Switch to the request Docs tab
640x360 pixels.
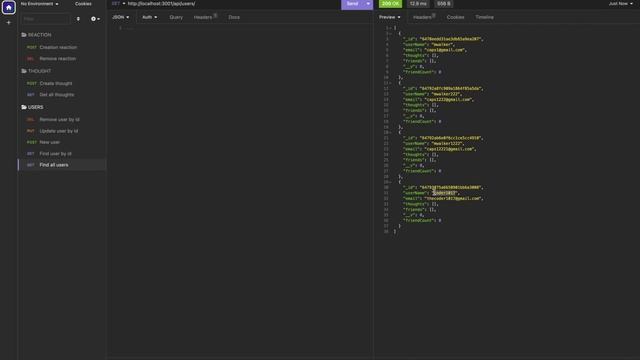click(x=234, y=17)
